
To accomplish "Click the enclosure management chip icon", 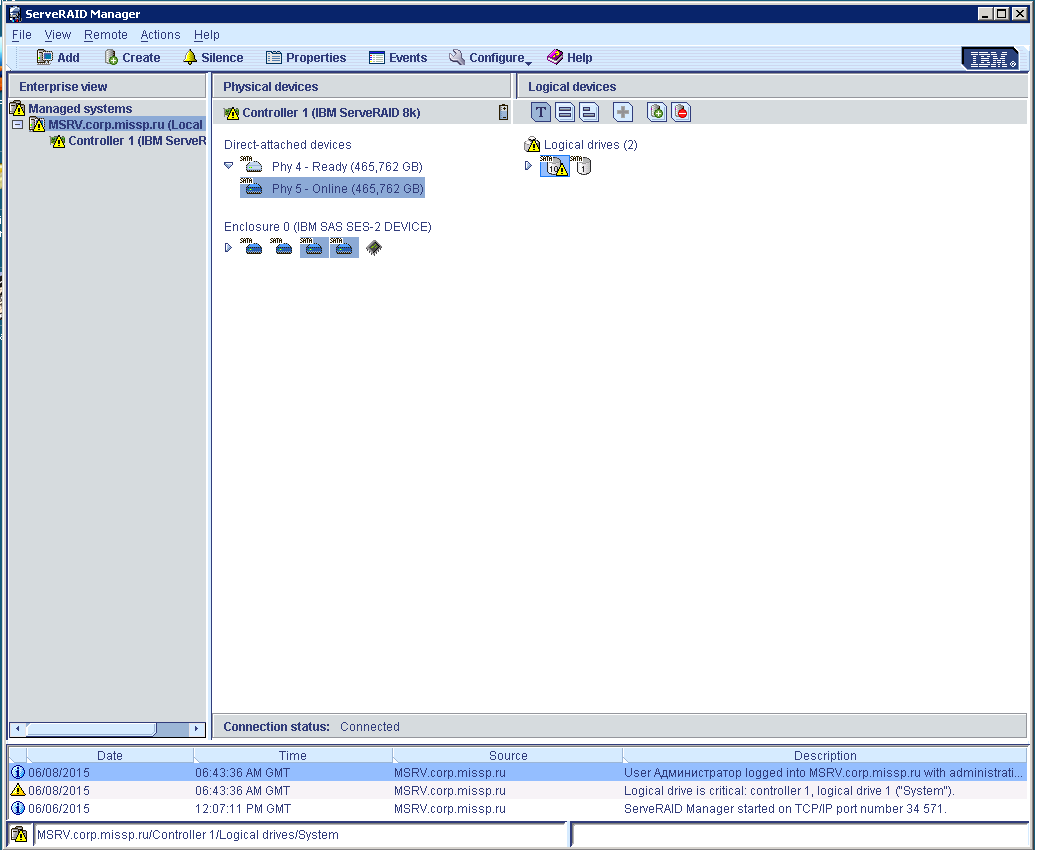I will click(x=373, y=247).
